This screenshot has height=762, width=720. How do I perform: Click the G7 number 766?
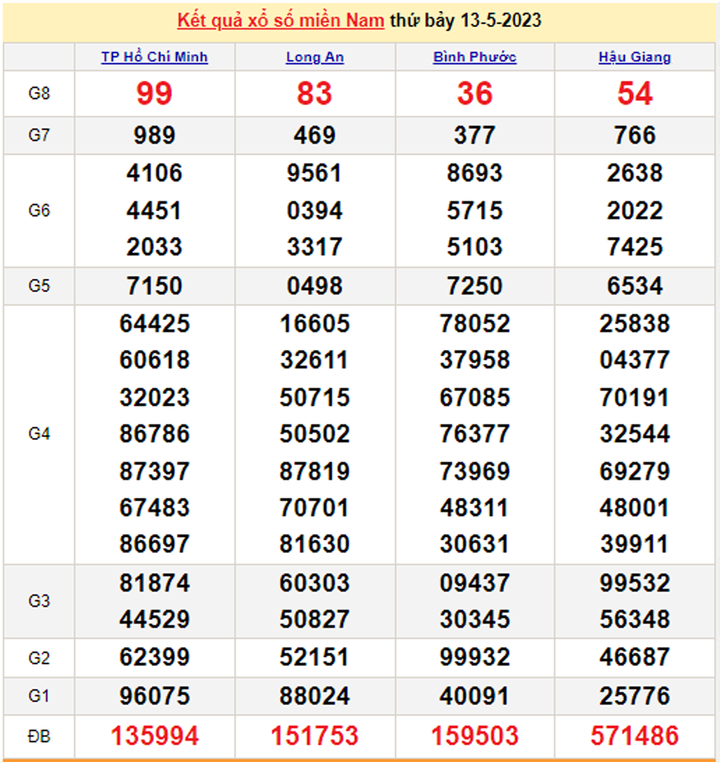pos(634,135)
